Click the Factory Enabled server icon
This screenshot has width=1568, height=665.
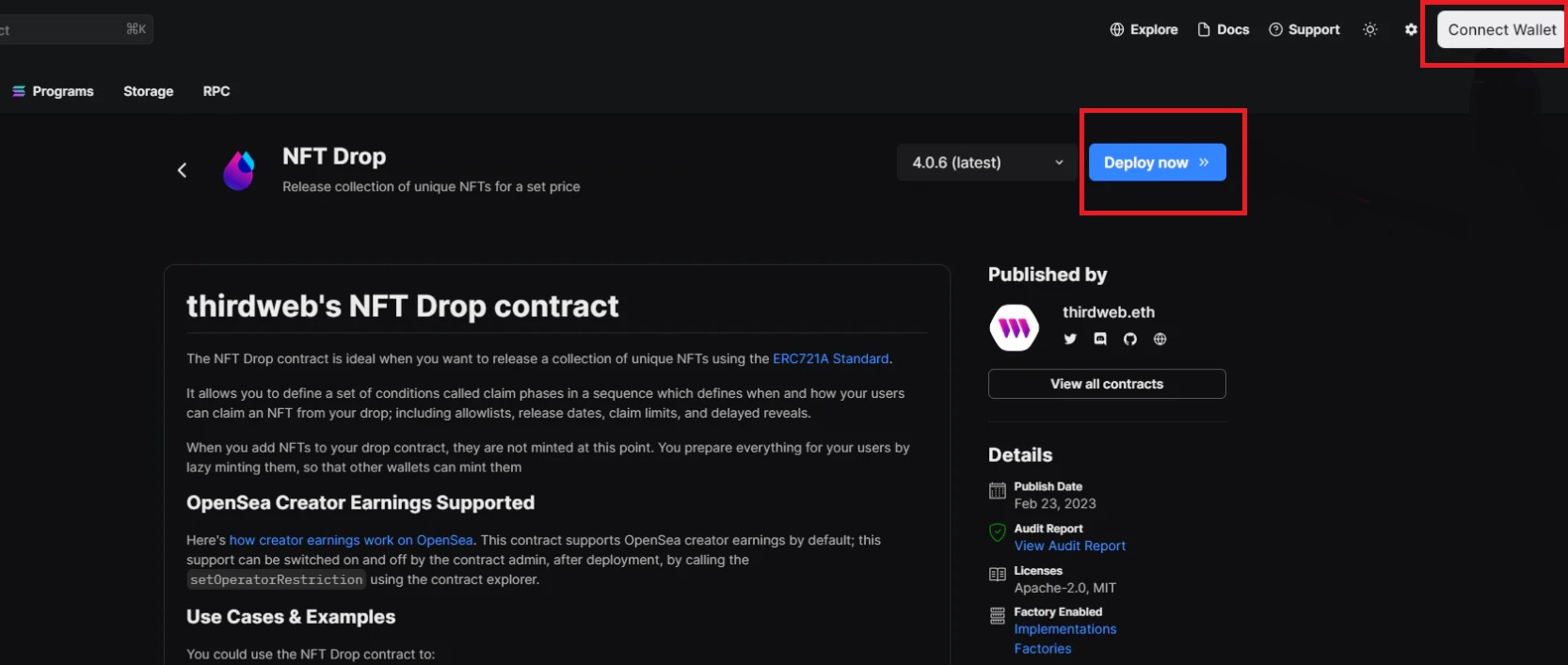(998, 616)
